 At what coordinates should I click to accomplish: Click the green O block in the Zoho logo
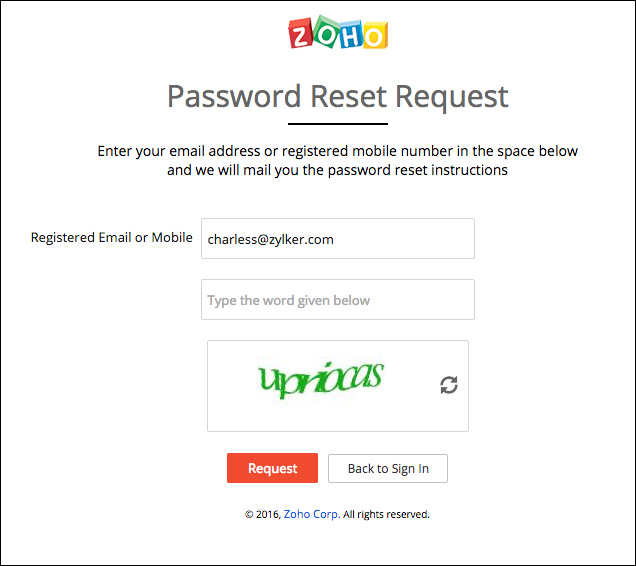[x=324, y=32]
